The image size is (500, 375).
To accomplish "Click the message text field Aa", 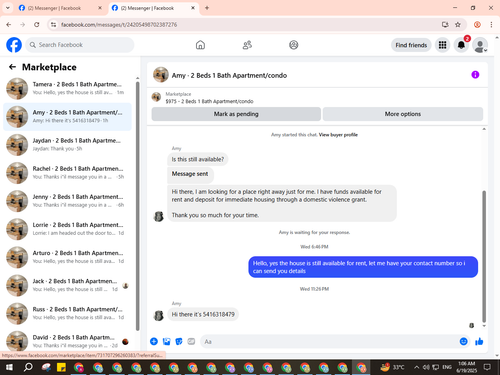I will (x=328, y=342).
